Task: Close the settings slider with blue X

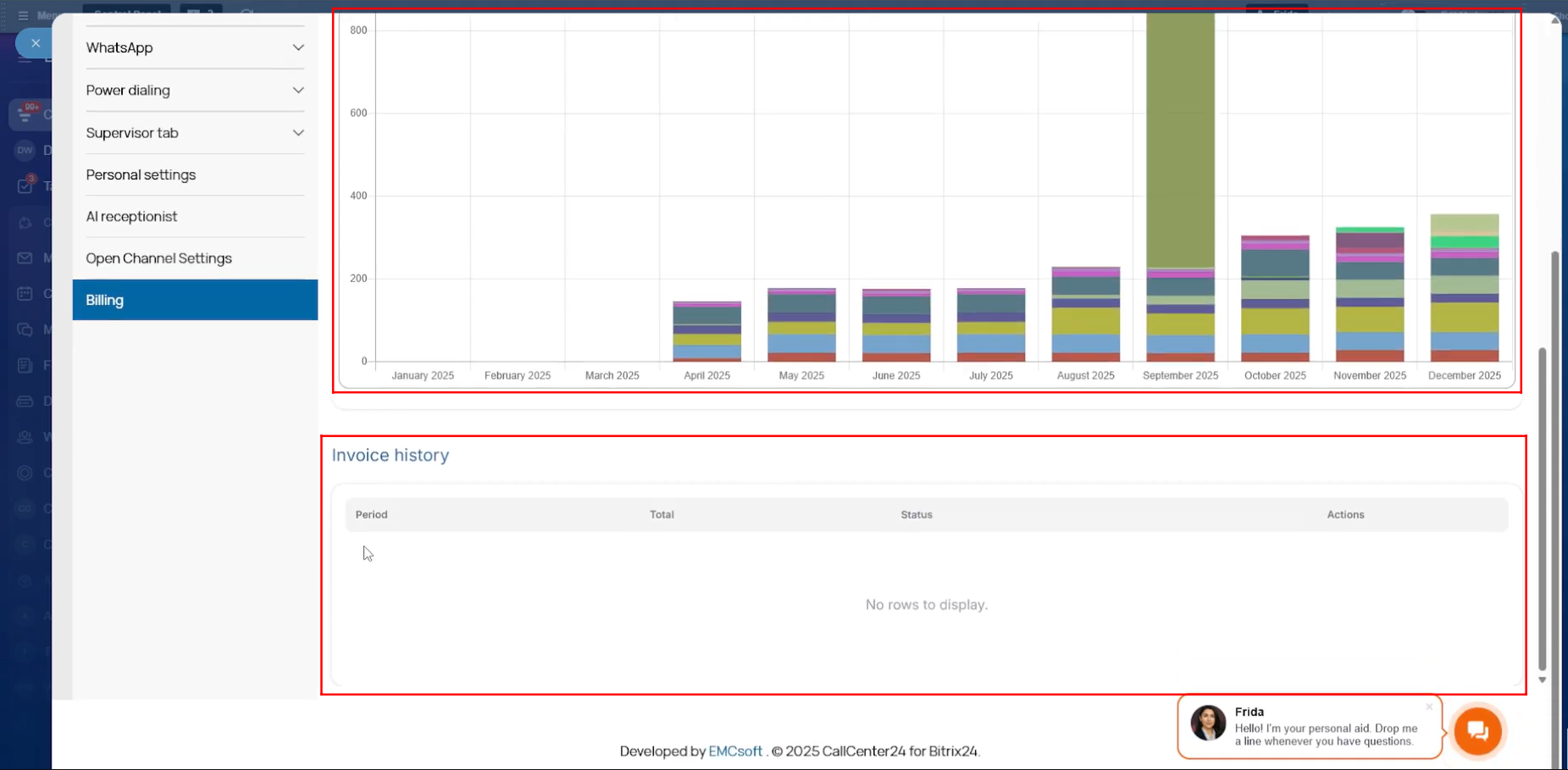Action: point(35,43)
